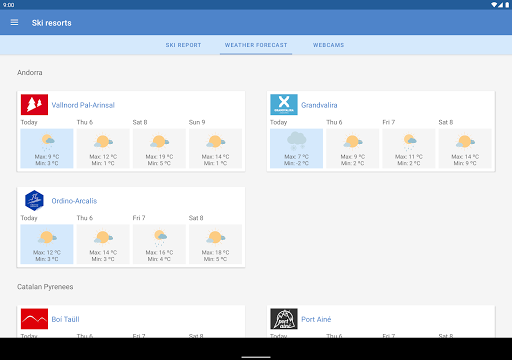
Task: Open the Vallnord Pal-Arinsal resort link
Action: [83, 105]
